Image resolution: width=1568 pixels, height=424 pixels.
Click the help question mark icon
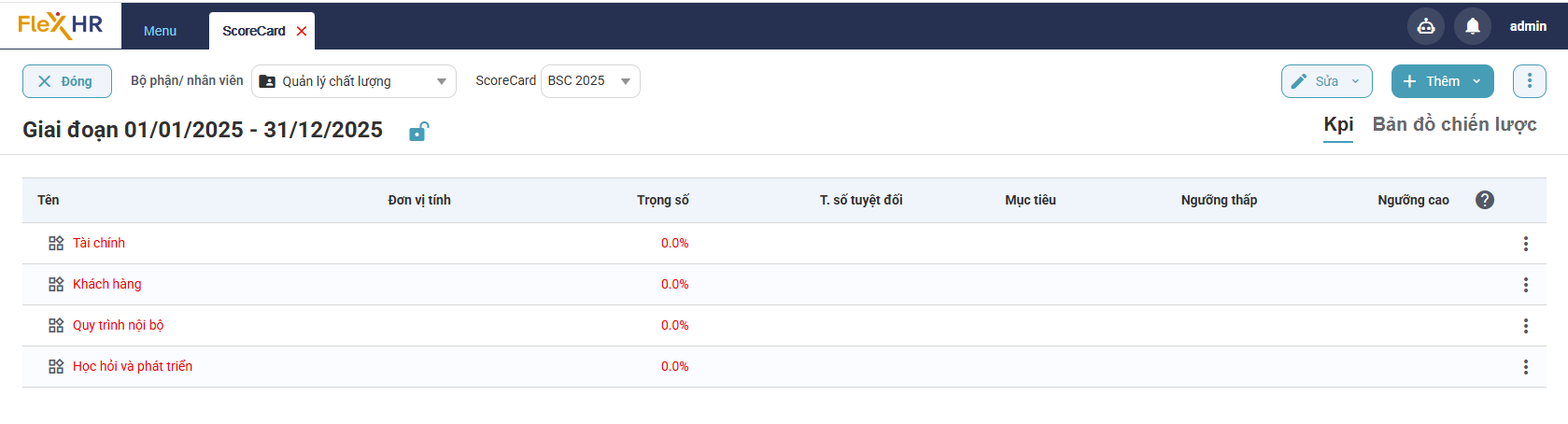(1484, 200)
